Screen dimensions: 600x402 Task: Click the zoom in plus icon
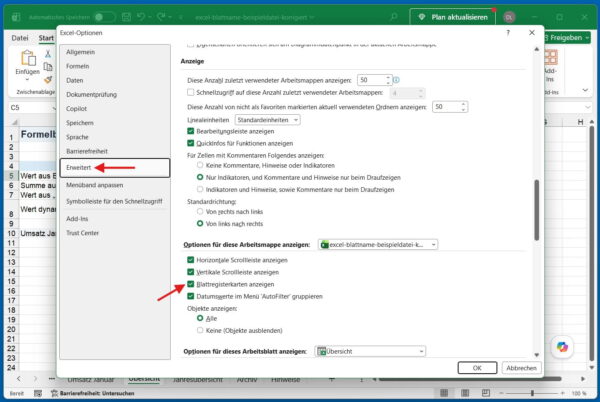562,393
